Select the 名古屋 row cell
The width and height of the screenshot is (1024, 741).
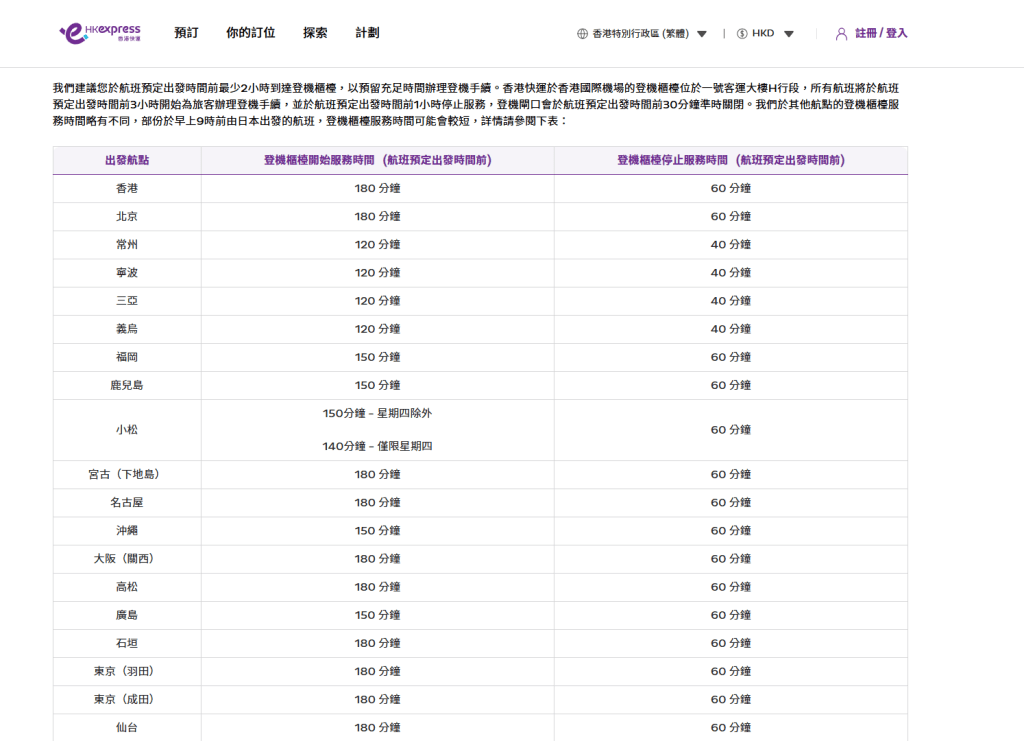tap(127, 502)
